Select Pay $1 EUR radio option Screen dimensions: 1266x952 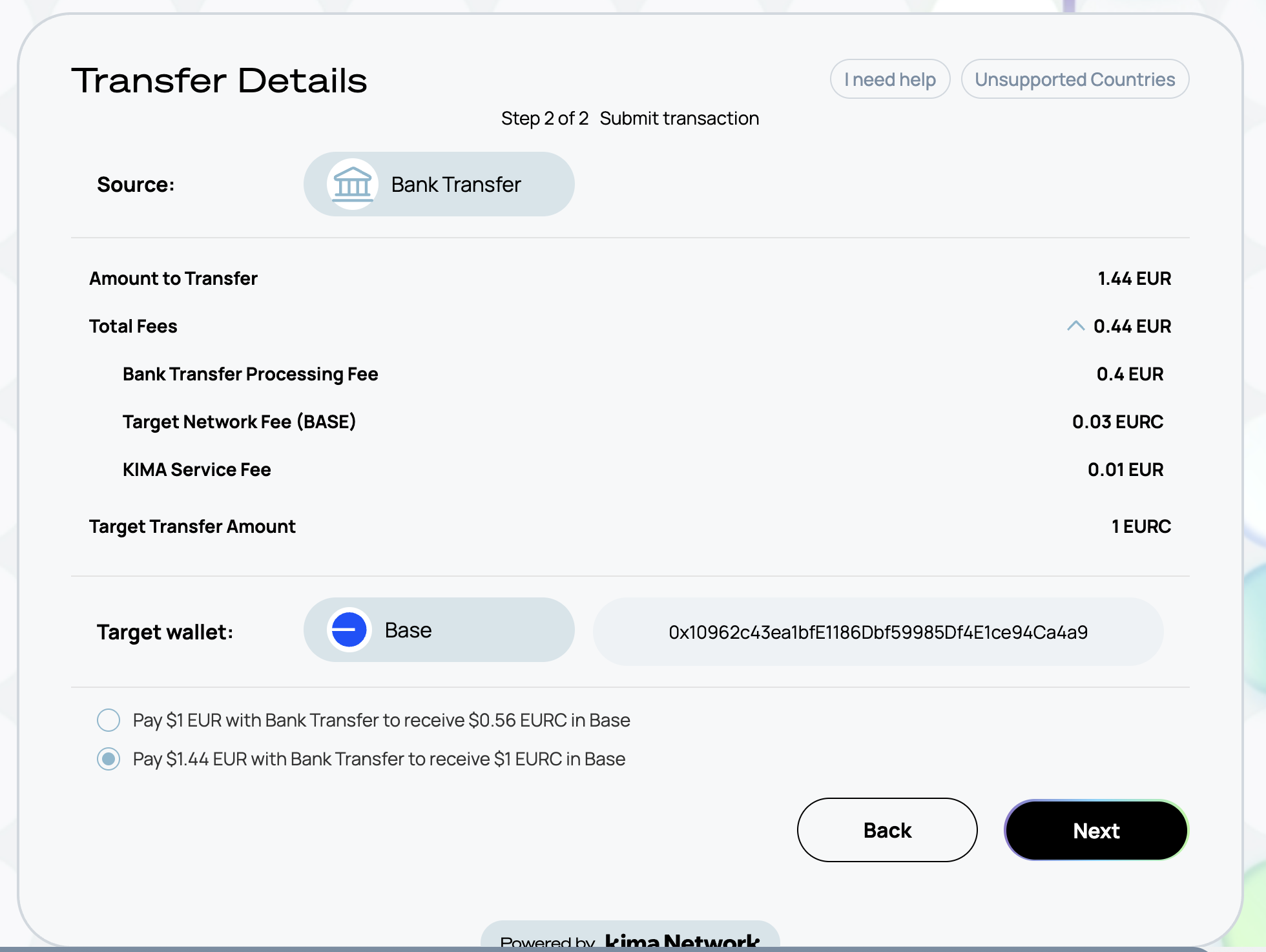click(x=109, y=720)
